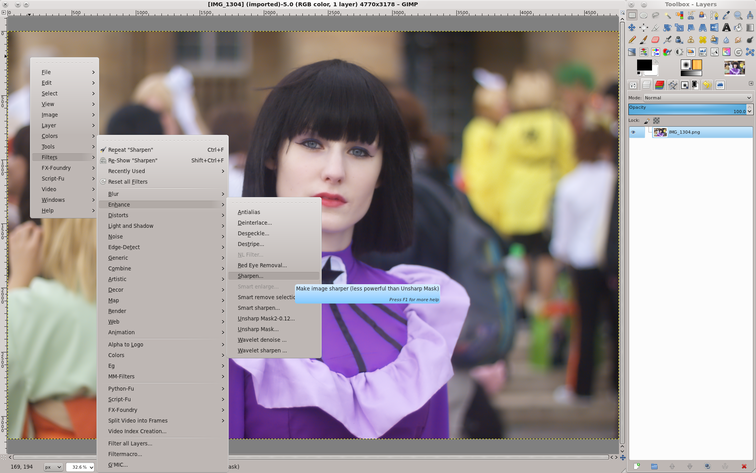This screenshot has width=756, height=473.
Task: Click Repeat "Sharpen" menu entry
Action: click(x=130, y=150)
